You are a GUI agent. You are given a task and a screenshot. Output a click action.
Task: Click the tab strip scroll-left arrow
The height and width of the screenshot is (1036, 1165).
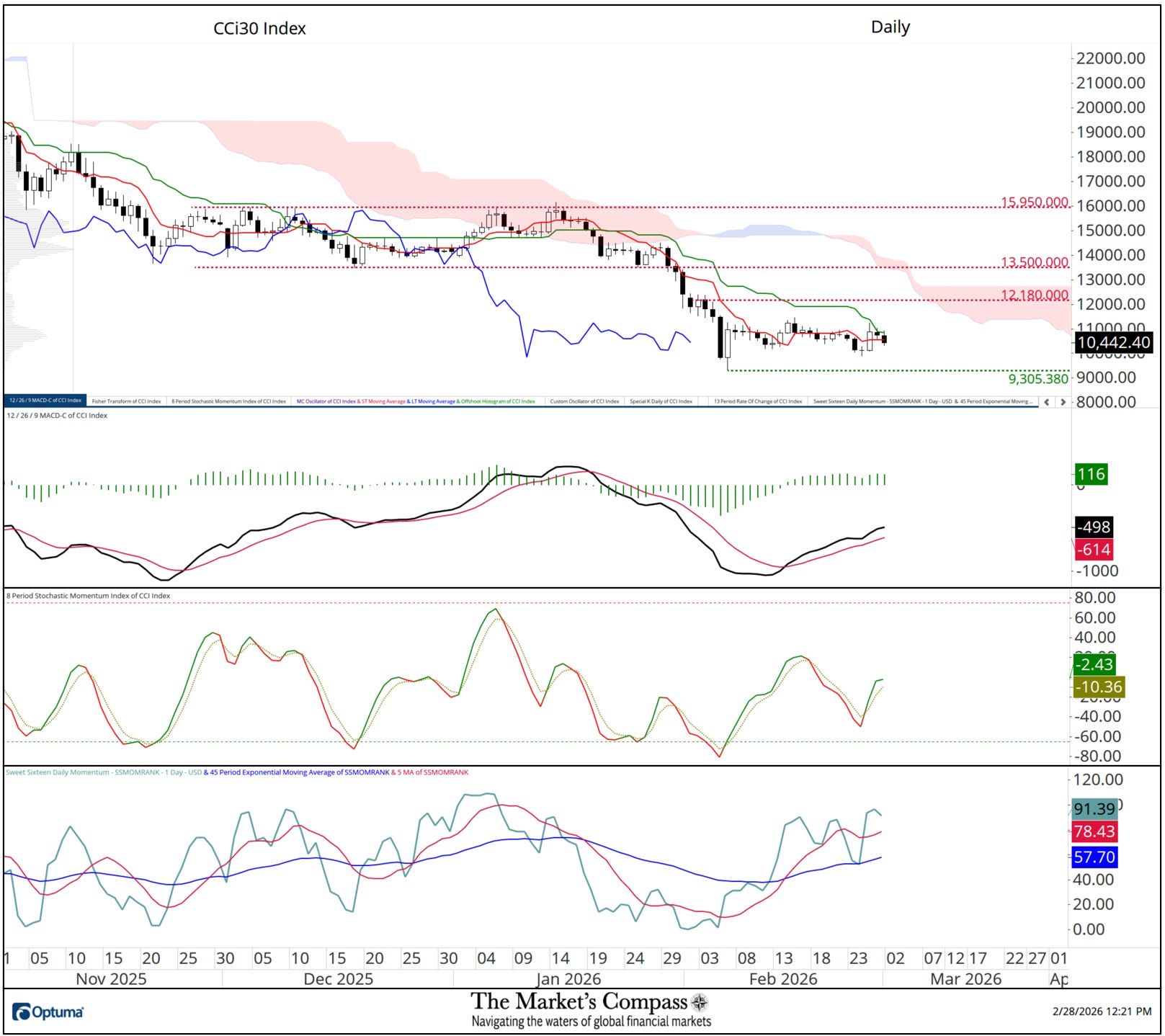click(1047, 401)
